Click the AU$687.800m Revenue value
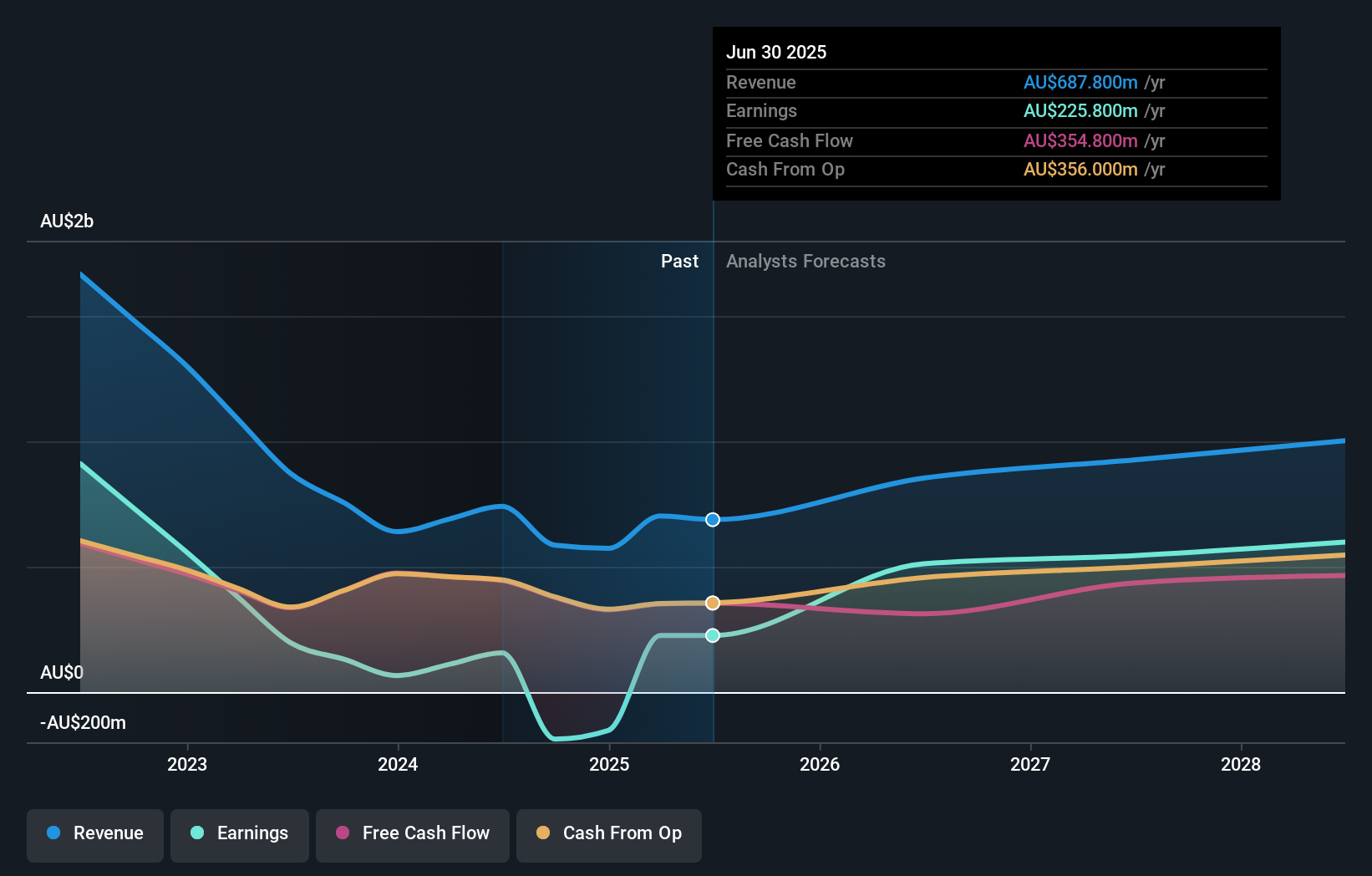Screen dimensions: 1372x876 1080,82
